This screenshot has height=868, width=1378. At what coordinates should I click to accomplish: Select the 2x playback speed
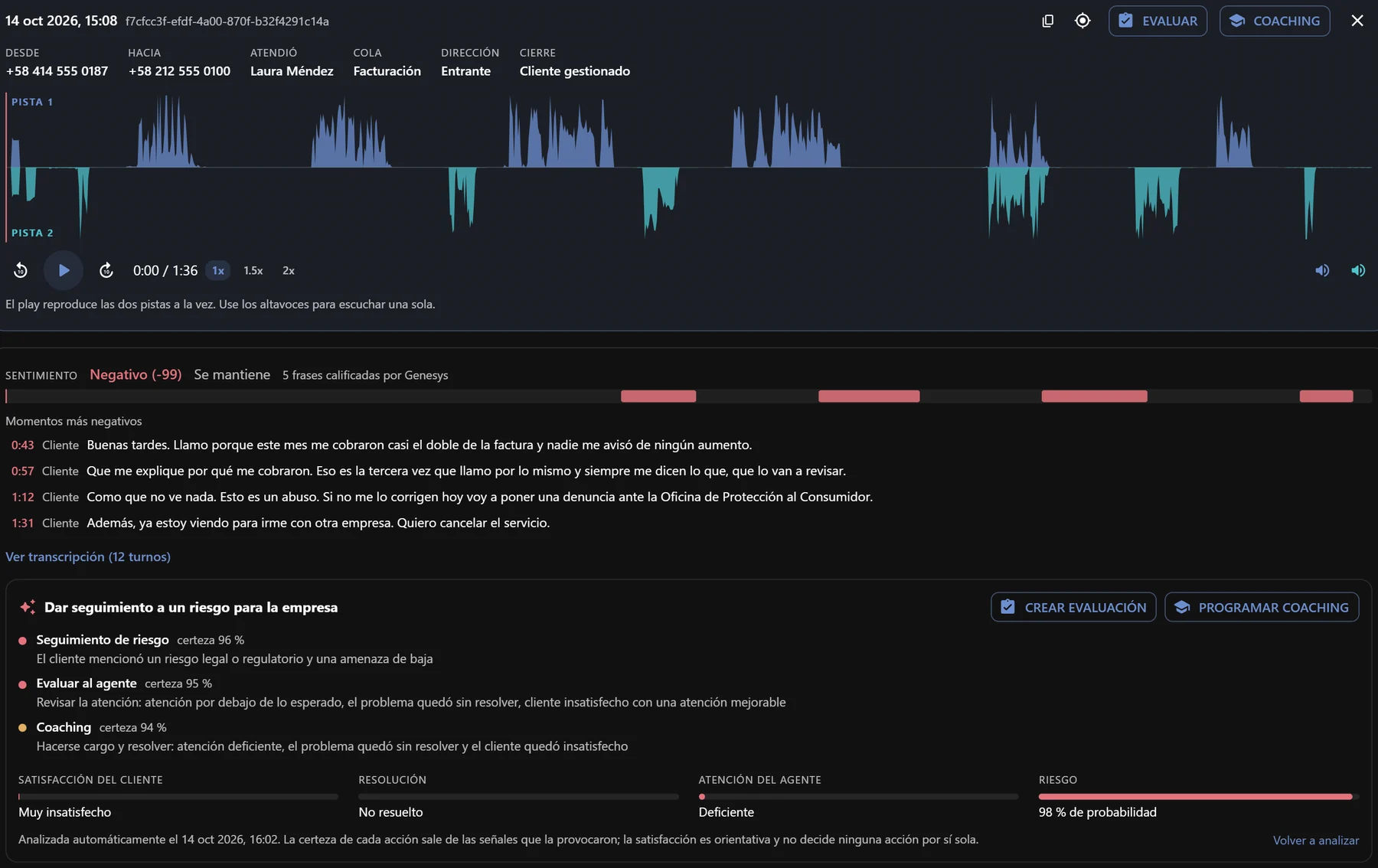click(289, 270)
